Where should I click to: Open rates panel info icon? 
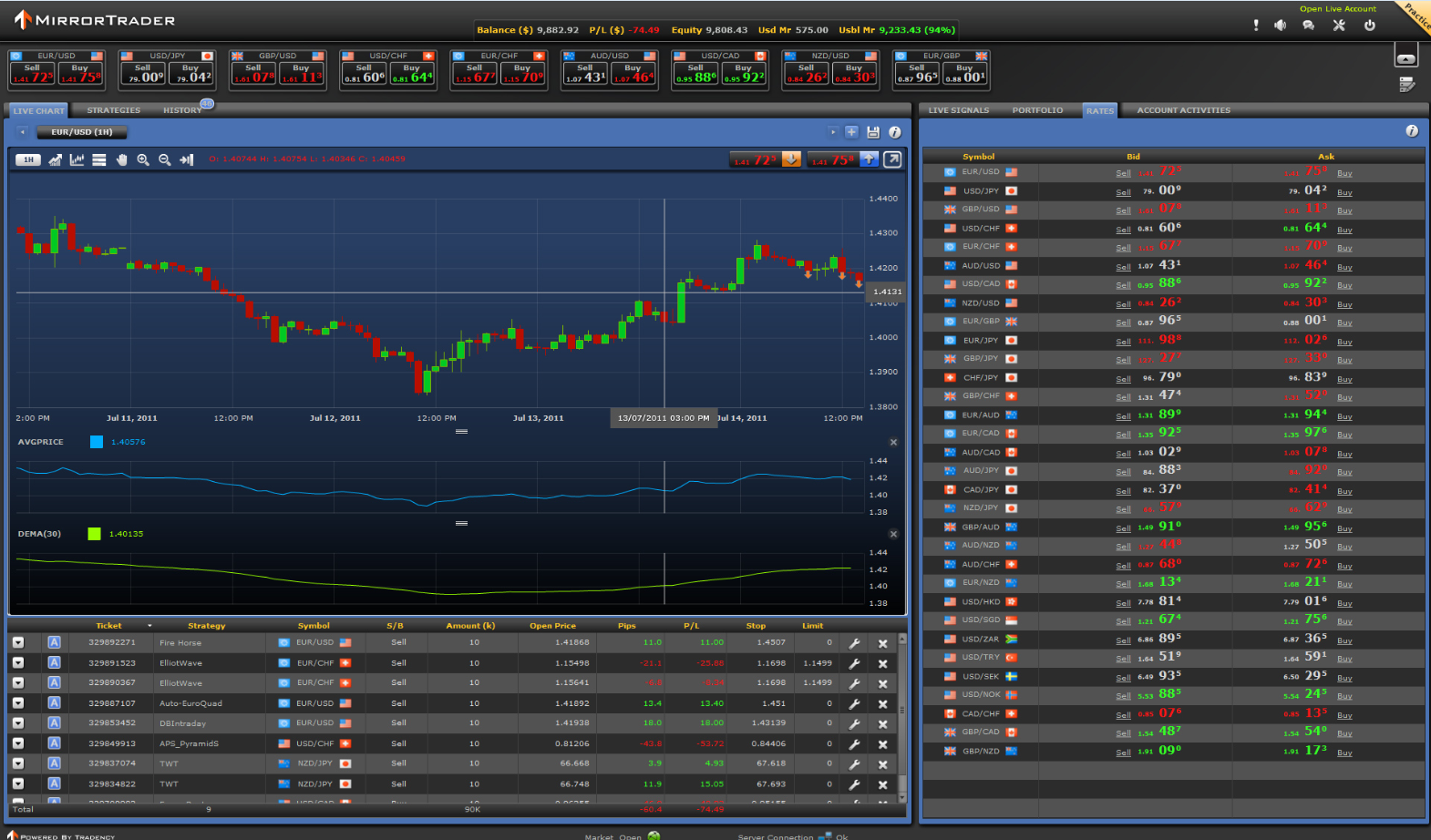coord(1412,131)
